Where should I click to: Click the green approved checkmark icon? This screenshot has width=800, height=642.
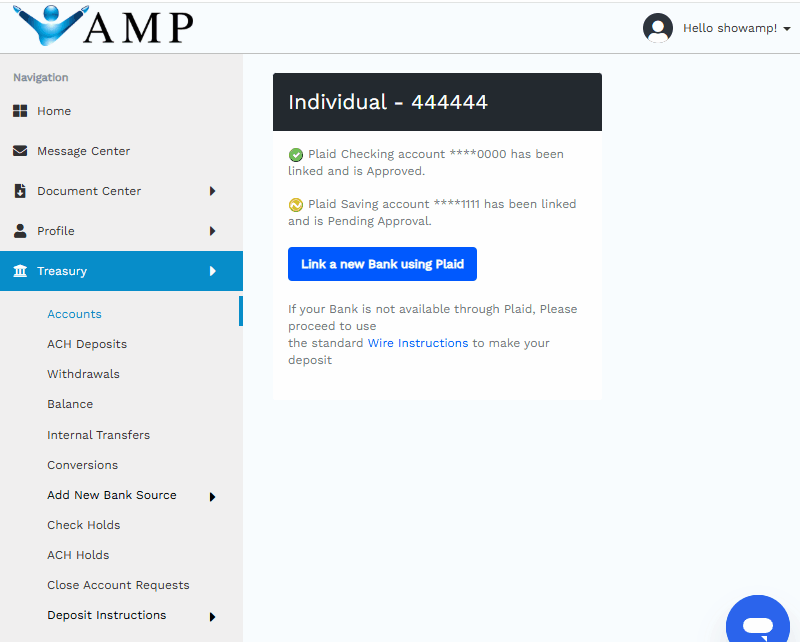coord(296,155)
